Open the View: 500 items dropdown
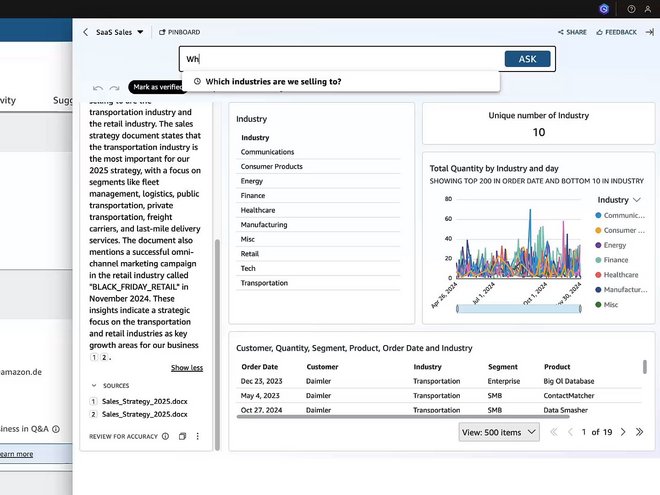Screen dimensions: 660x495 coord(498,432)
